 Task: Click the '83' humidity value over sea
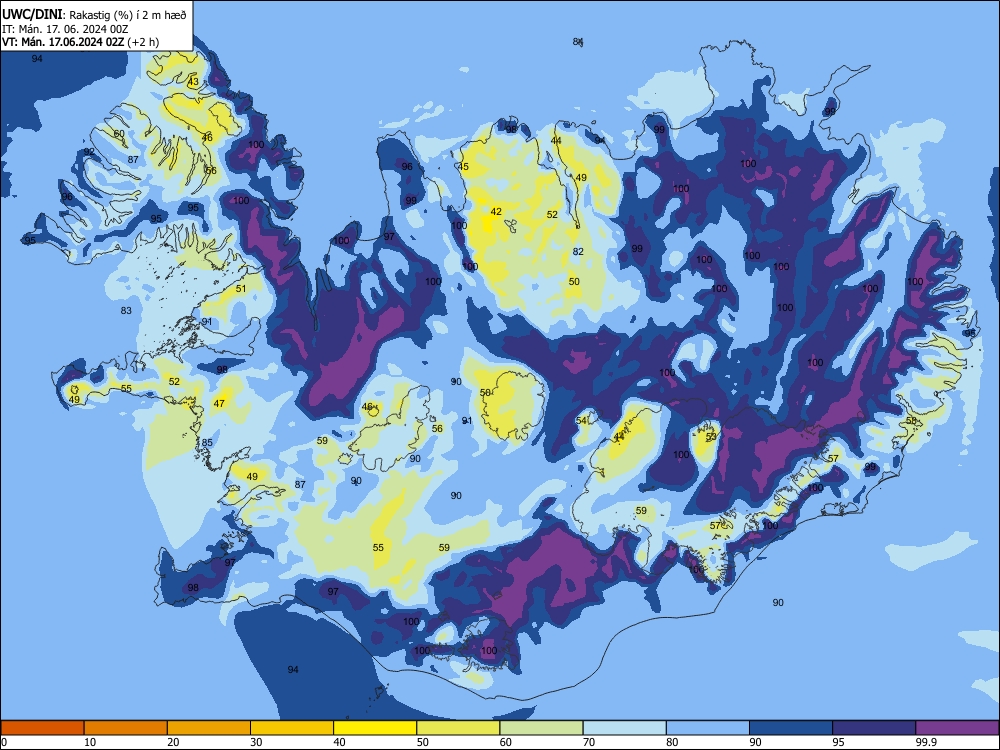(126, 311)
